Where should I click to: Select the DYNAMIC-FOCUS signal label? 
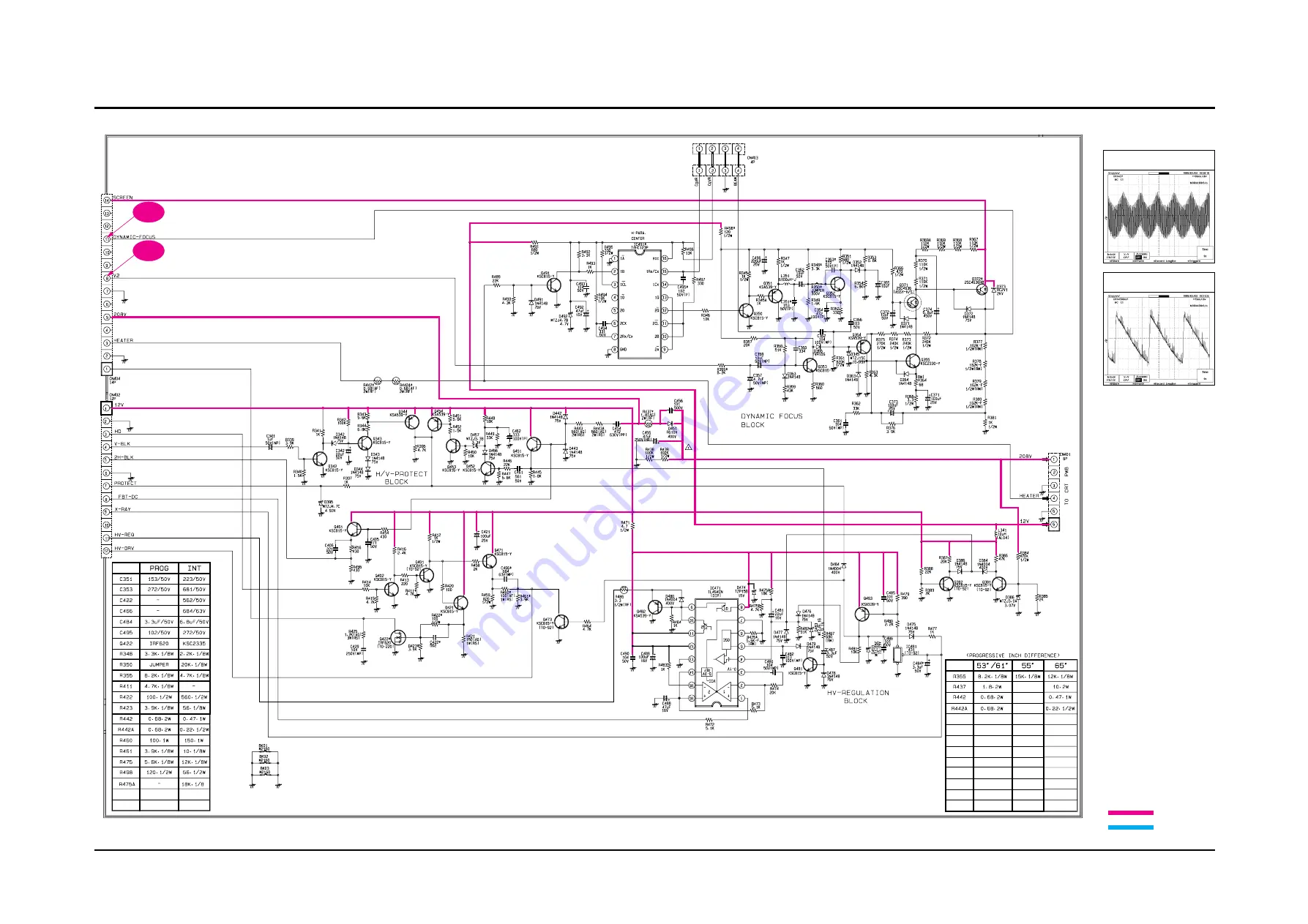click(x=134, y=237)
